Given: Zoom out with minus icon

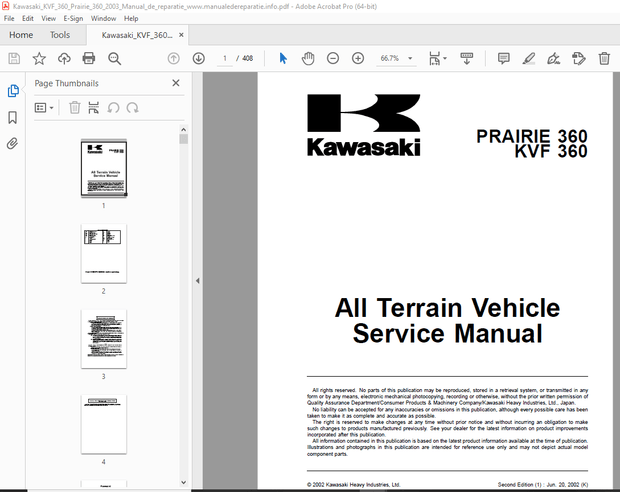Looking at the screenshot, I should click(x=333, y=59).
